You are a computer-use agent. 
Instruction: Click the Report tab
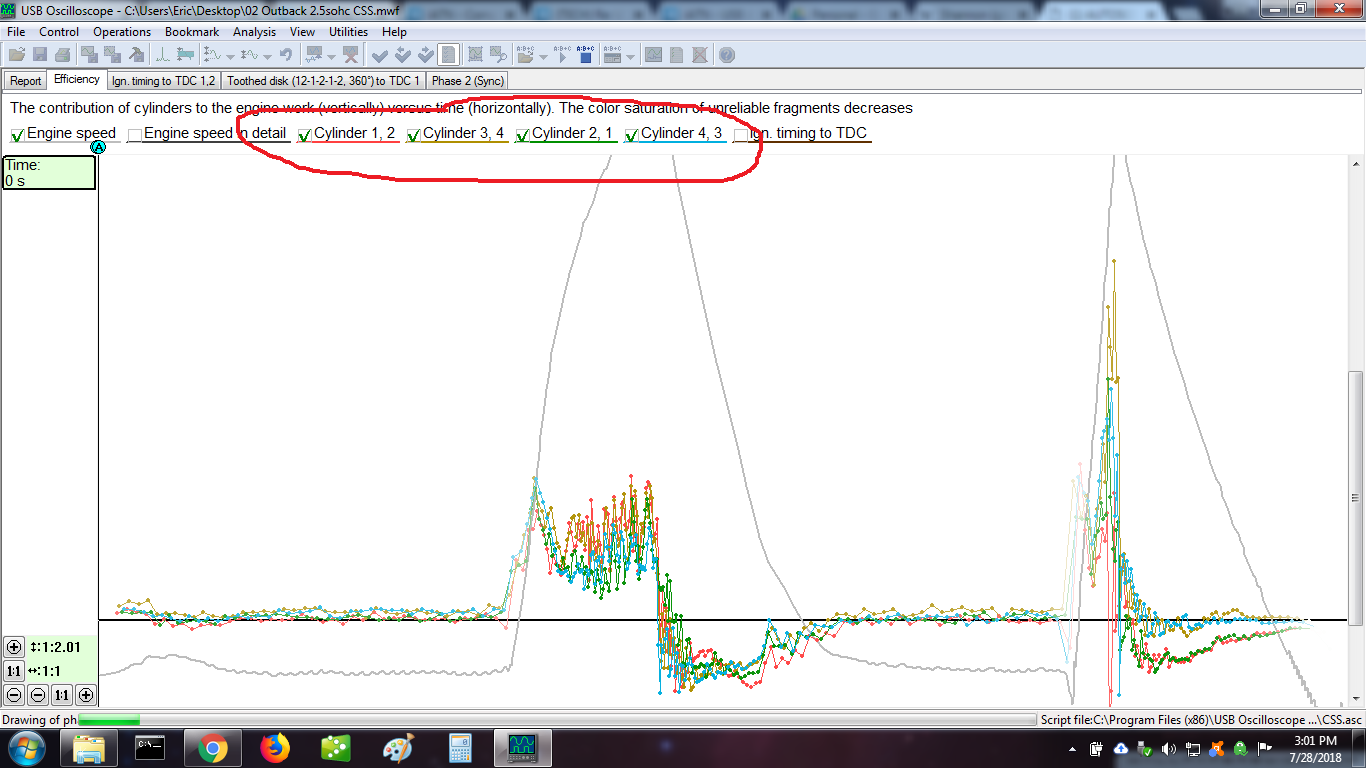26,81
